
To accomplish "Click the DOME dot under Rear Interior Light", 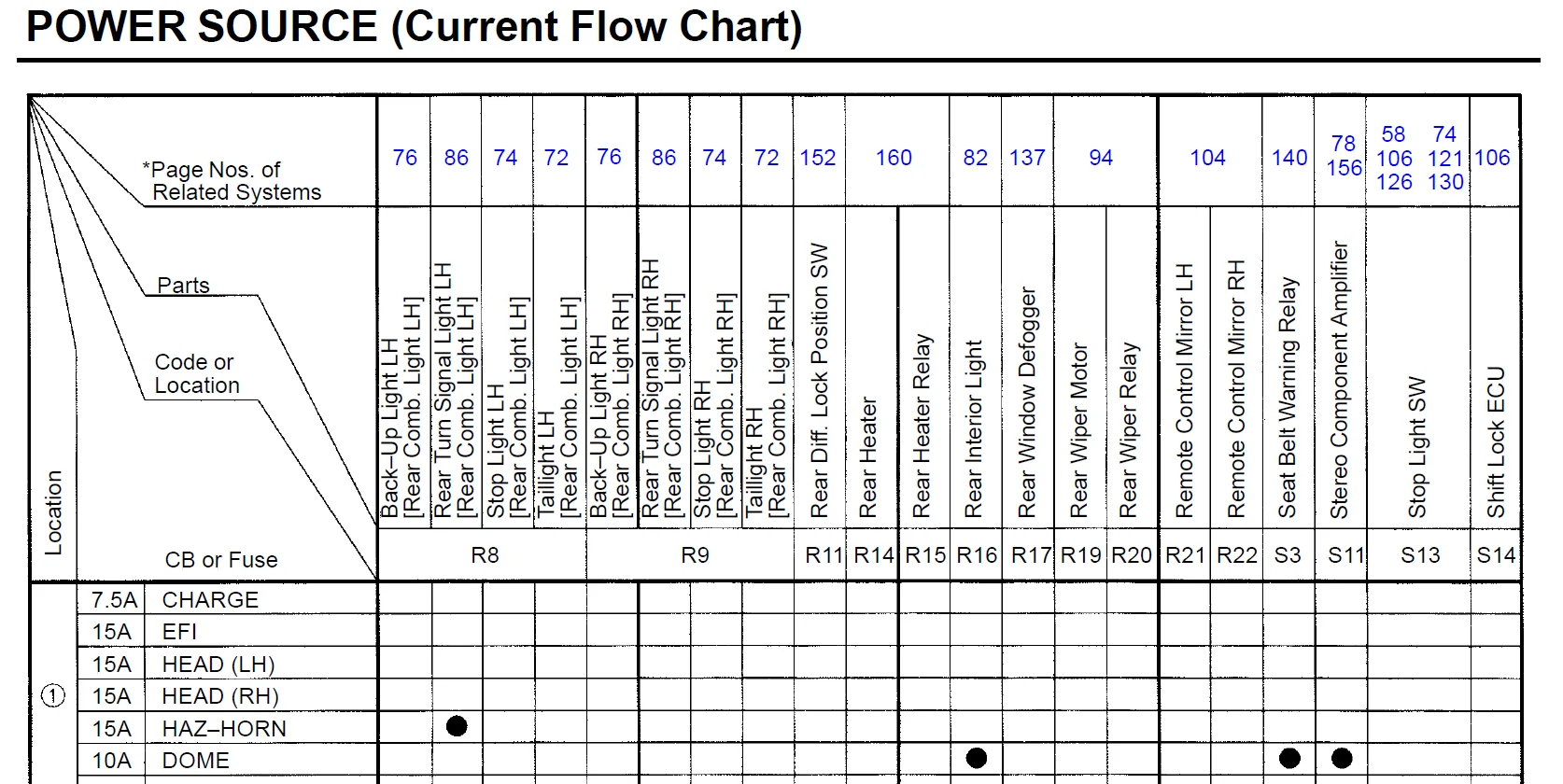I will click(976, 758).
